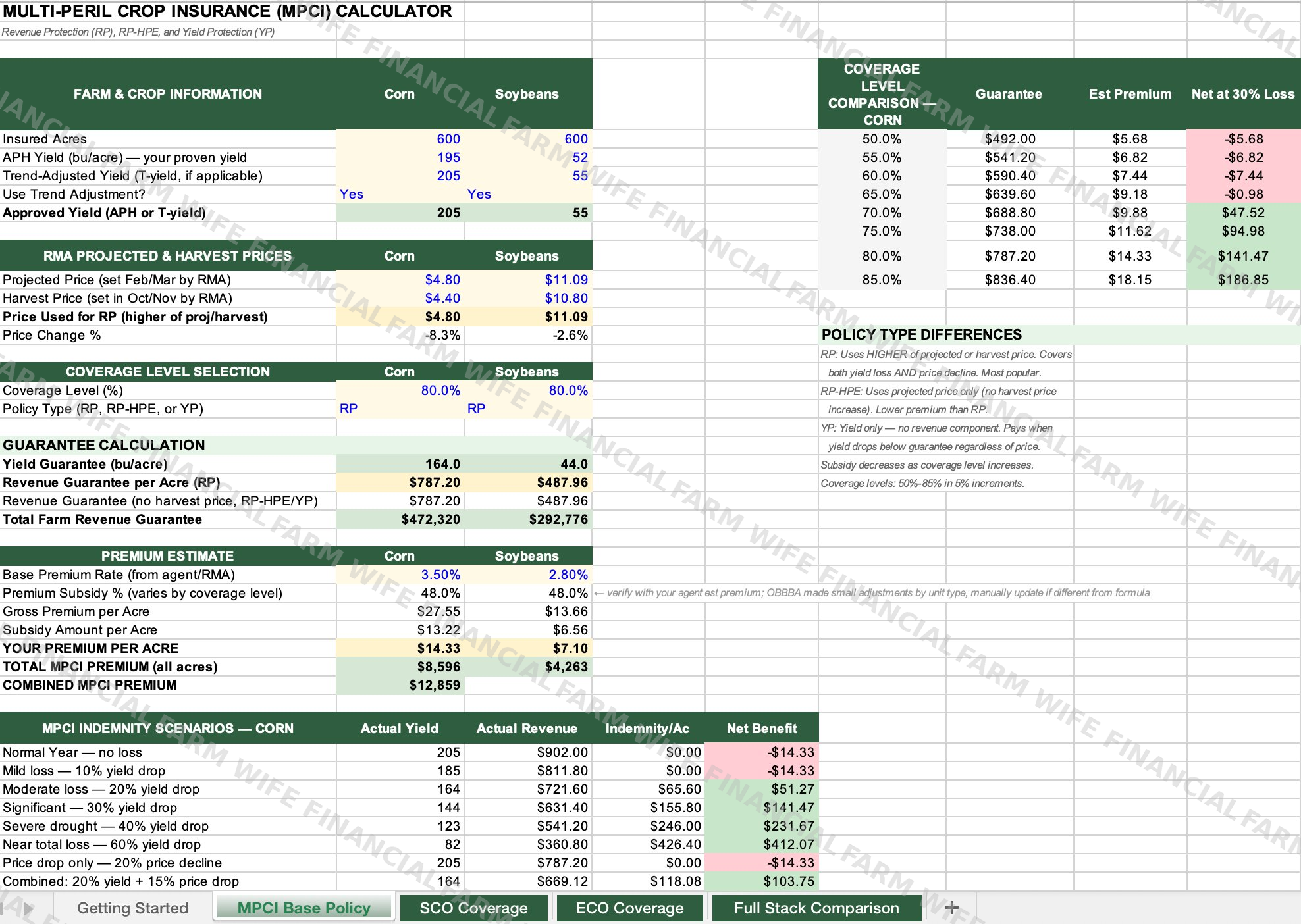Click Corn Subsidy Amount per Acre $13.22
This screenshot has height=924, width=1301.
(x=400, y=630)
